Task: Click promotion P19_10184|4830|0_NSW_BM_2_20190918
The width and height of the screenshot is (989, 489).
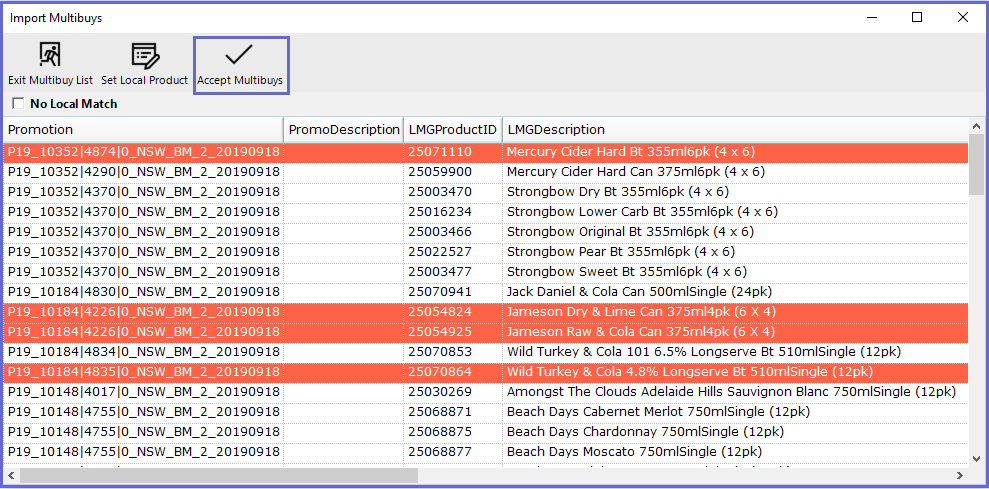Action: tap(144, 292)
